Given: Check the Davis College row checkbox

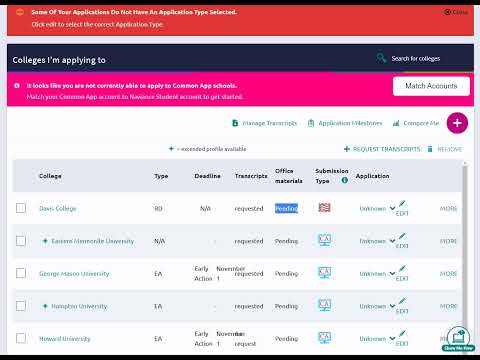Looking at the screenshot, I should (x=21, y=208).
